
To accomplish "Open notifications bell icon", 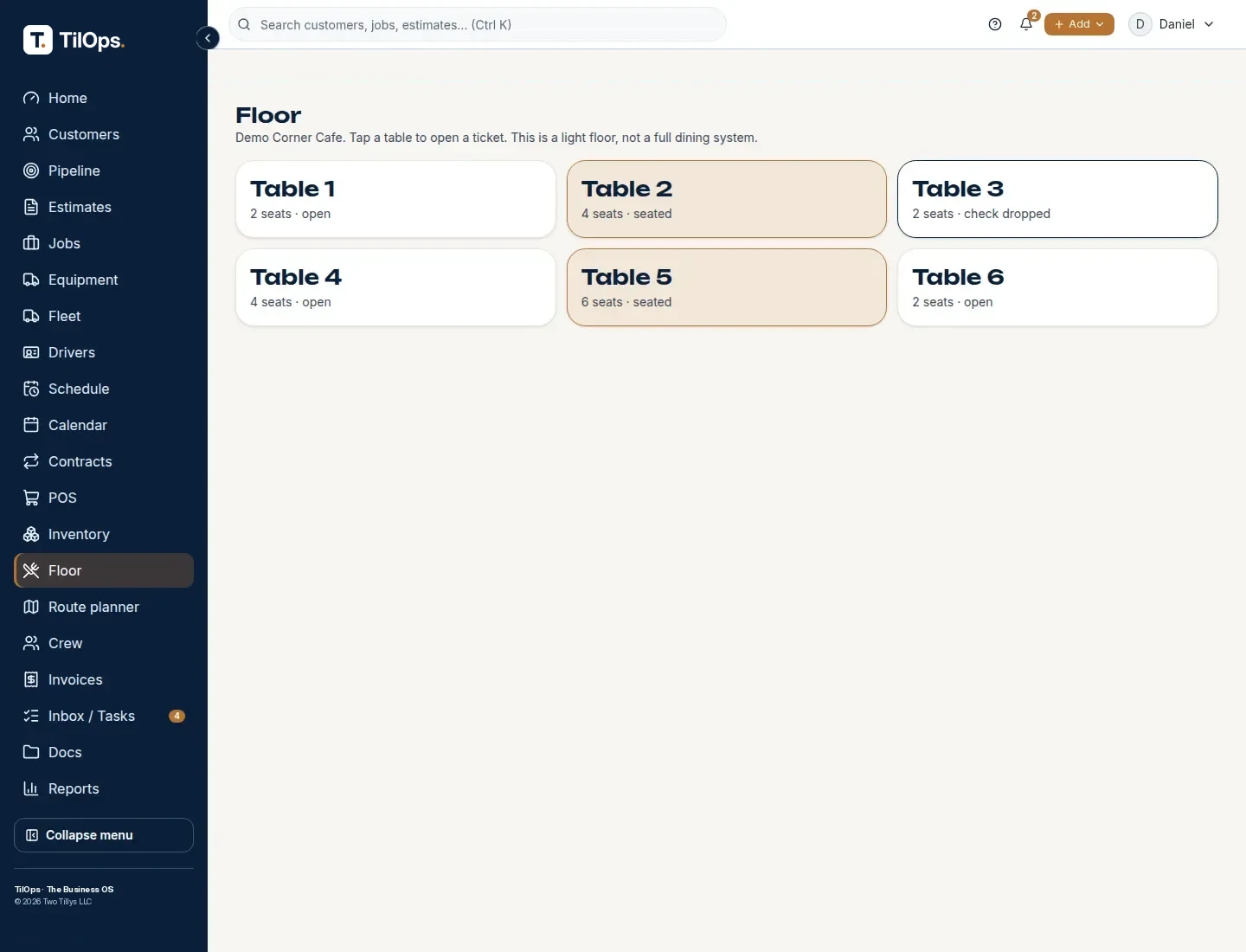I will 1026,24.
